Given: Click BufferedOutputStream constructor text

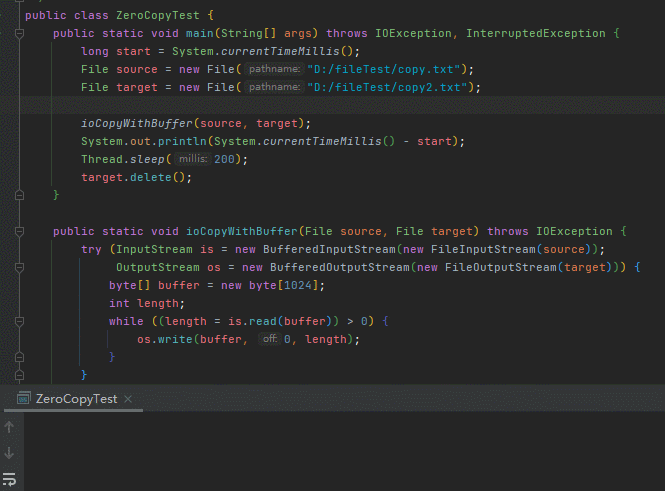Looking at the screenshot, I should (x=340, y=267).
